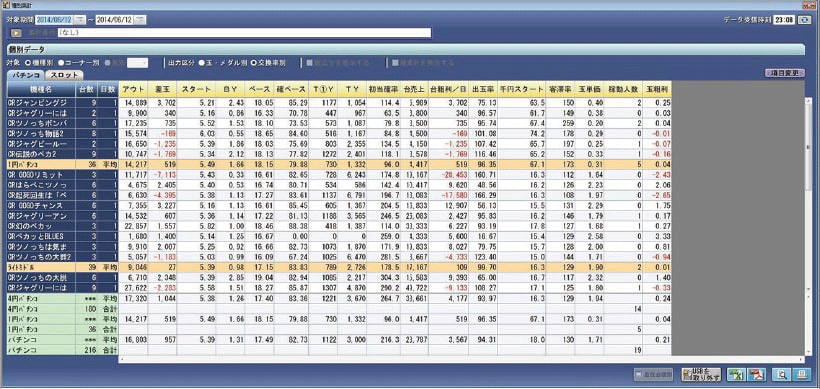Screen dimensions: 820x389
Task: Click the 千円スタート column header
Action: pos(521,89)
